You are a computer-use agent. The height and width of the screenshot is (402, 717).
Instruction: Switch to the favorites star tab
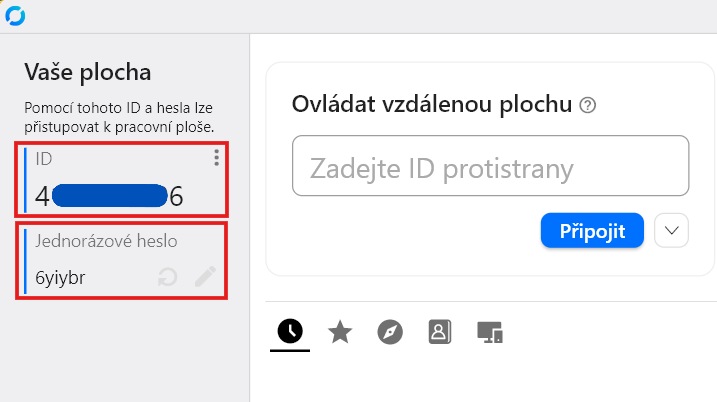coord(340,332)
